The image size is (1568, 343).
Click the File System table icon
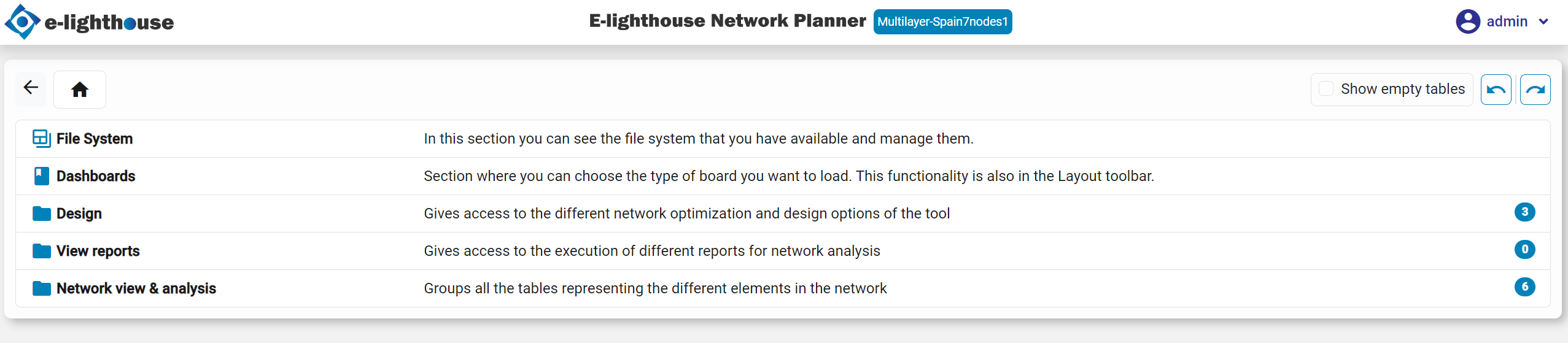41,139
